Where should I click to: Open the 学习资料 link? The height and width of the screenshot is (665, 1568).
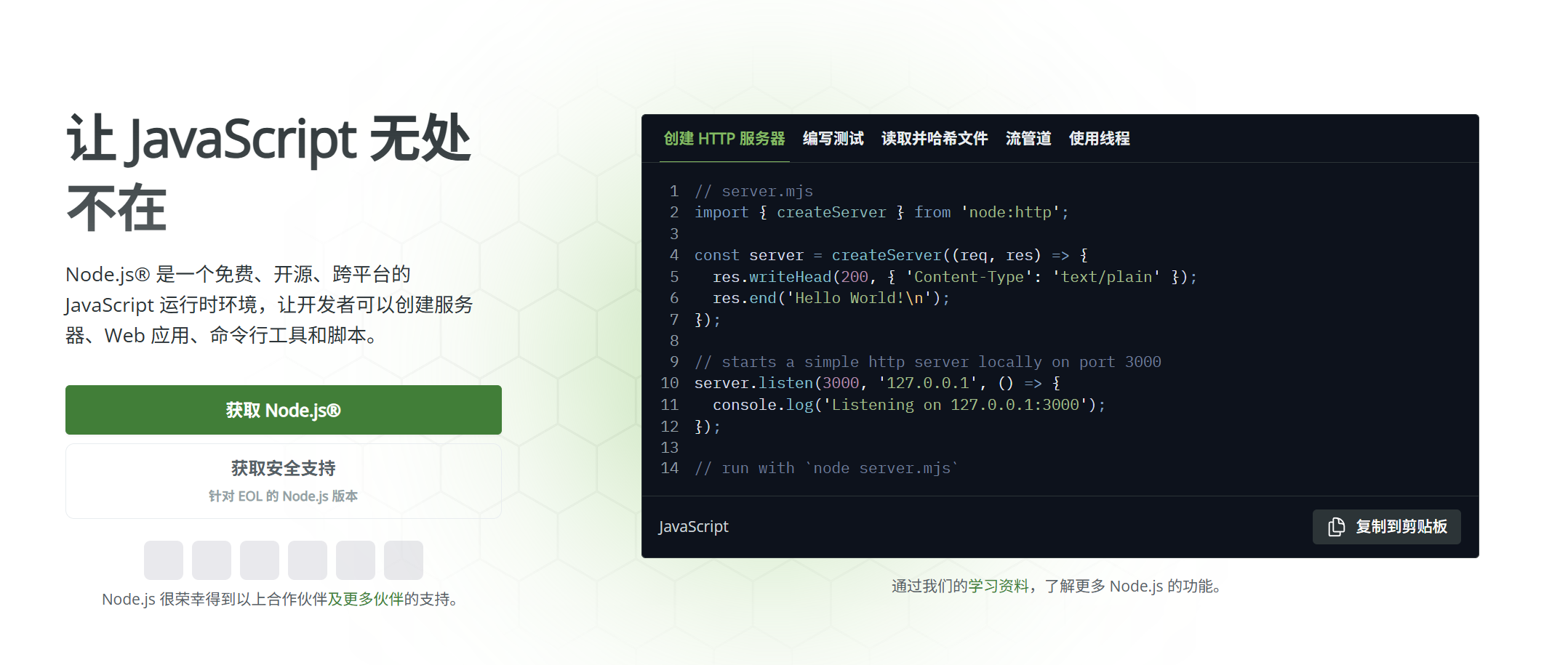(x=998, y=586)
